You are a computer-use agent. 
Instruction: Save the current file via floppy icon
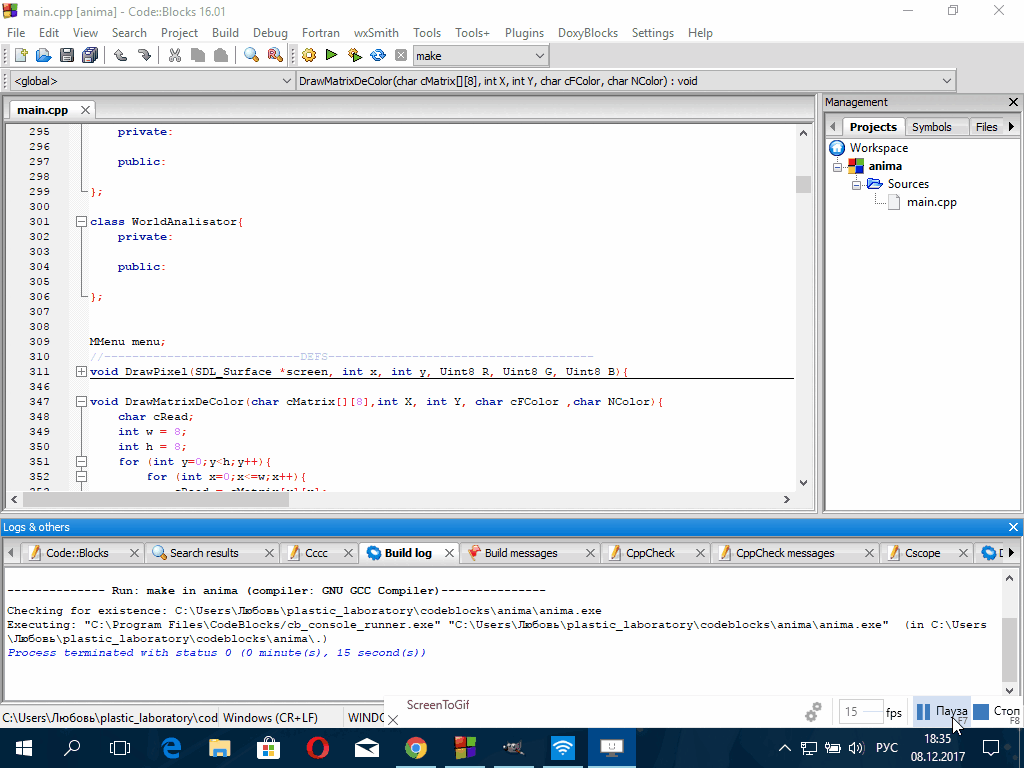pos(67,56)
